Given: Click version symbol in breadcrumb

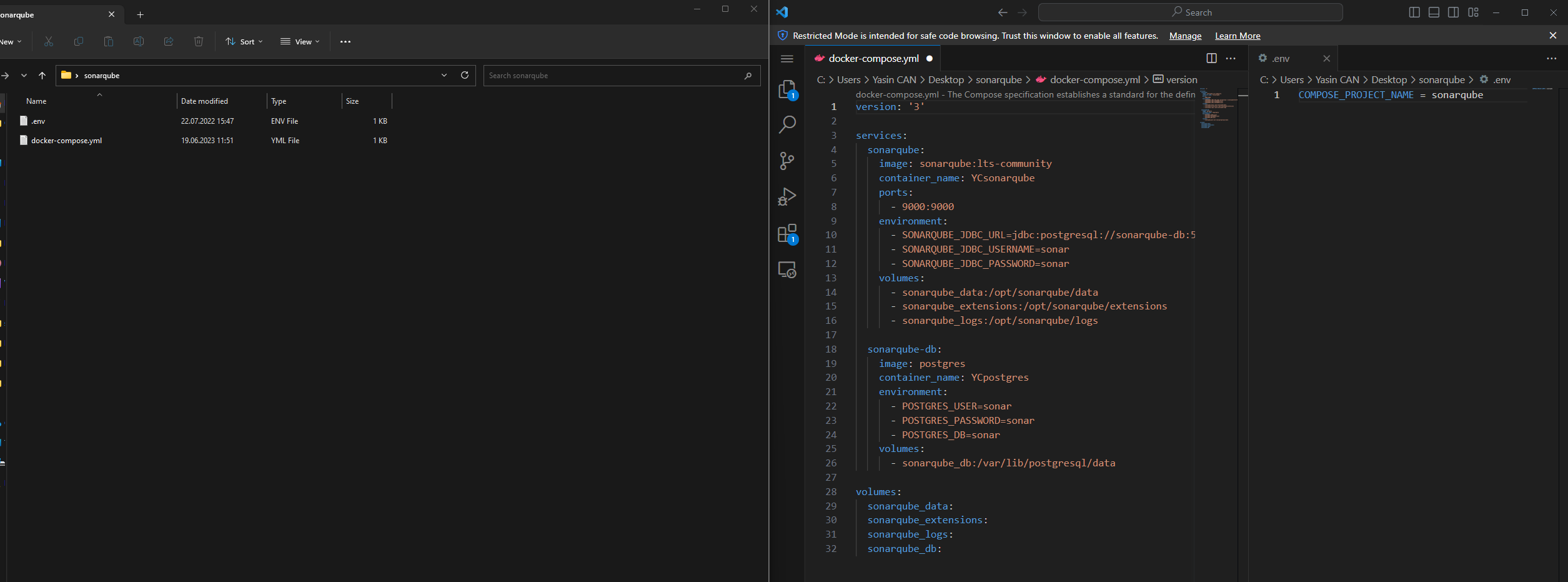Looking at the screenshot, I should pyautogui.click(x=1181, y=79).
